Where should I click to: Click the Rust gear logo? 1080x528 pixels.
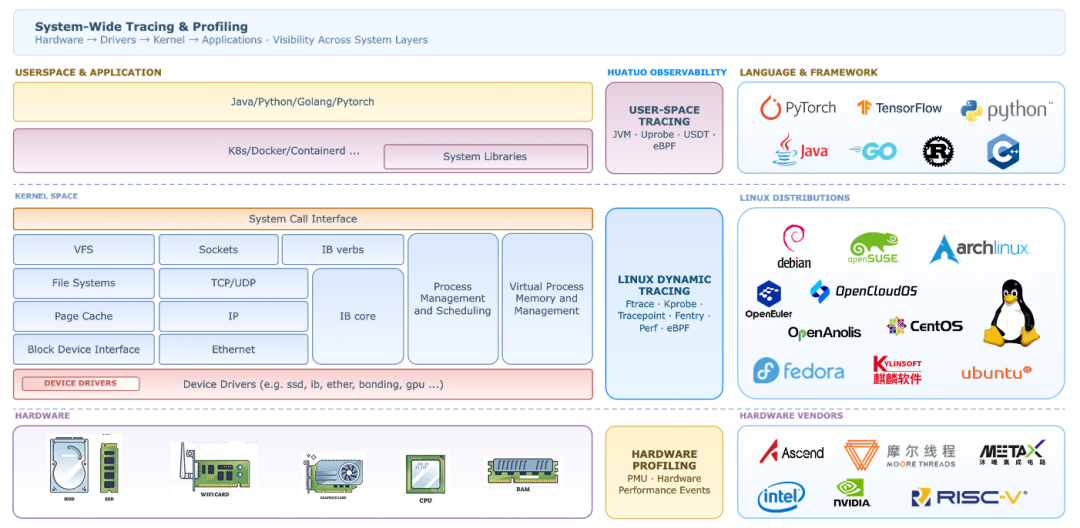point(937,151)
